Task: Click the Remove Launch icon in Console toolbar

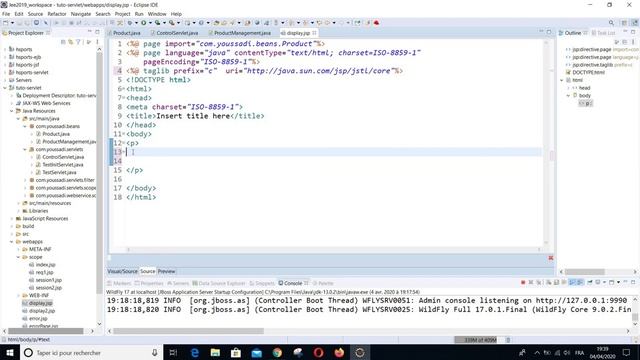Action: pyautogui.click(x=531, y=282)
